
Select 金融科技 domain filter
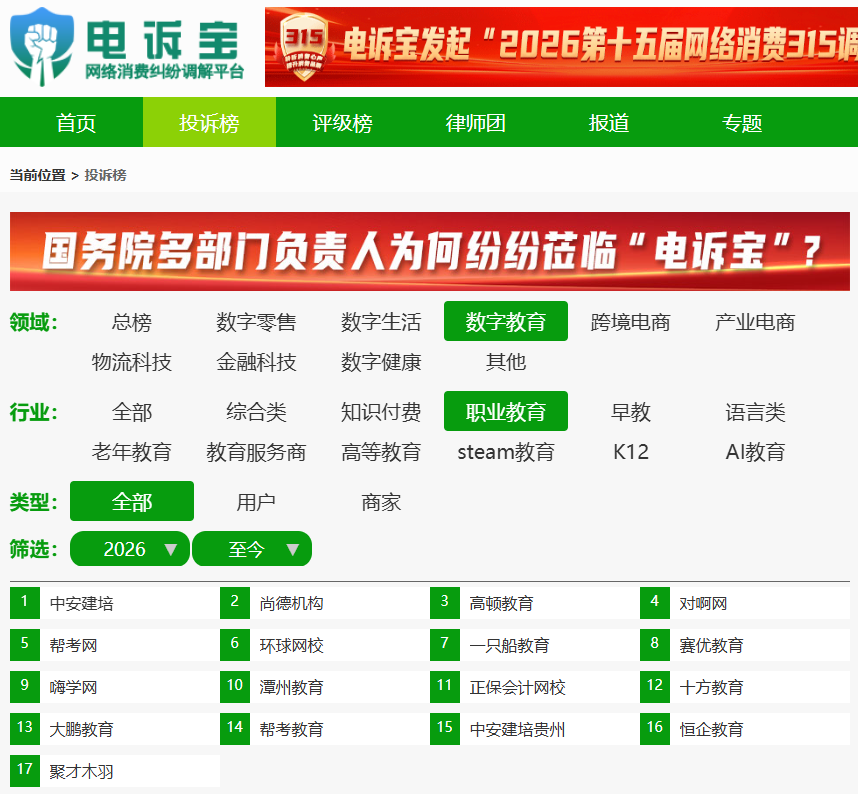pos(256,362)
